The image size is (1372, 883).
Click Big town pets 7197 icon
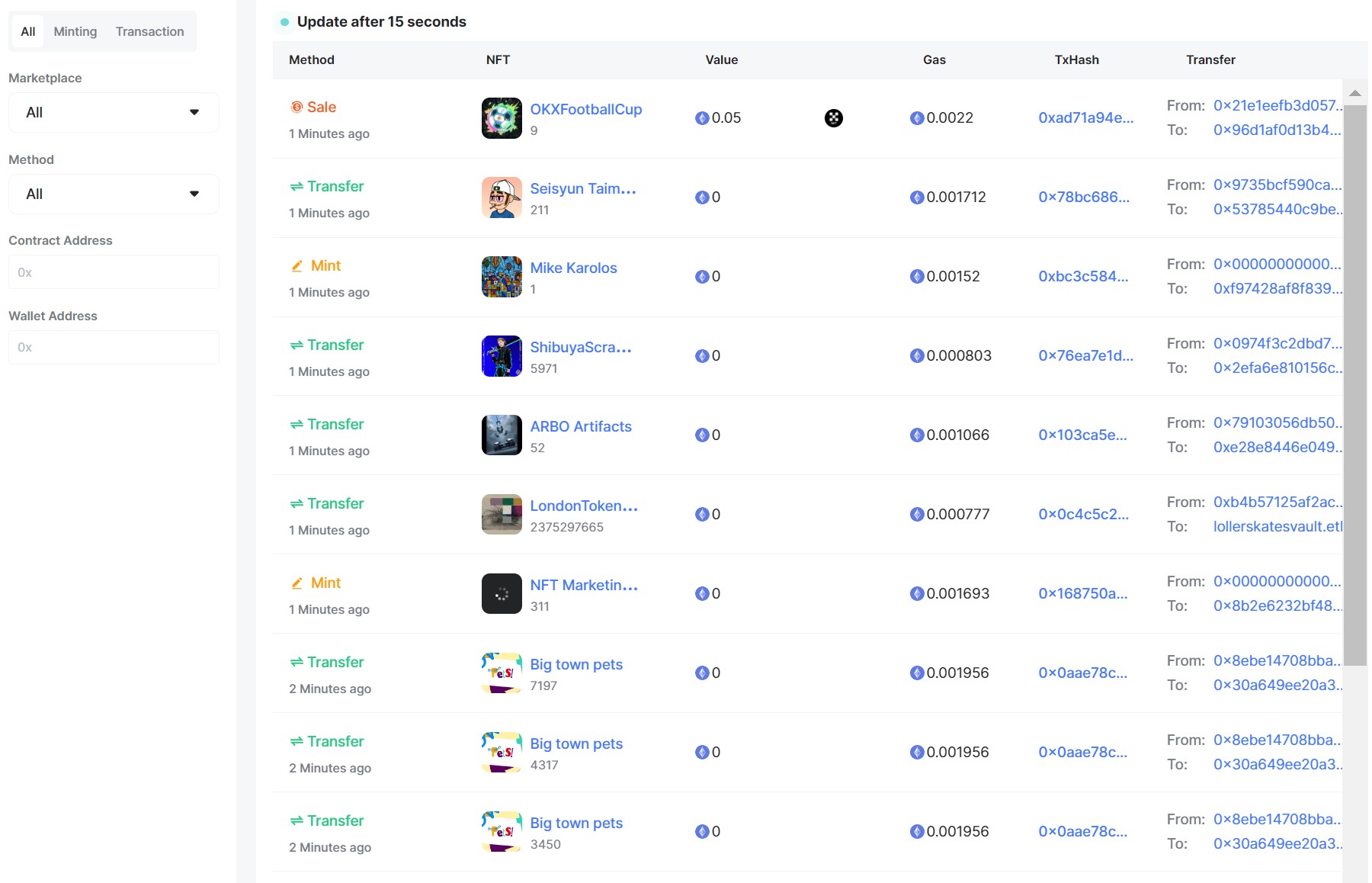tap(502, 673)
